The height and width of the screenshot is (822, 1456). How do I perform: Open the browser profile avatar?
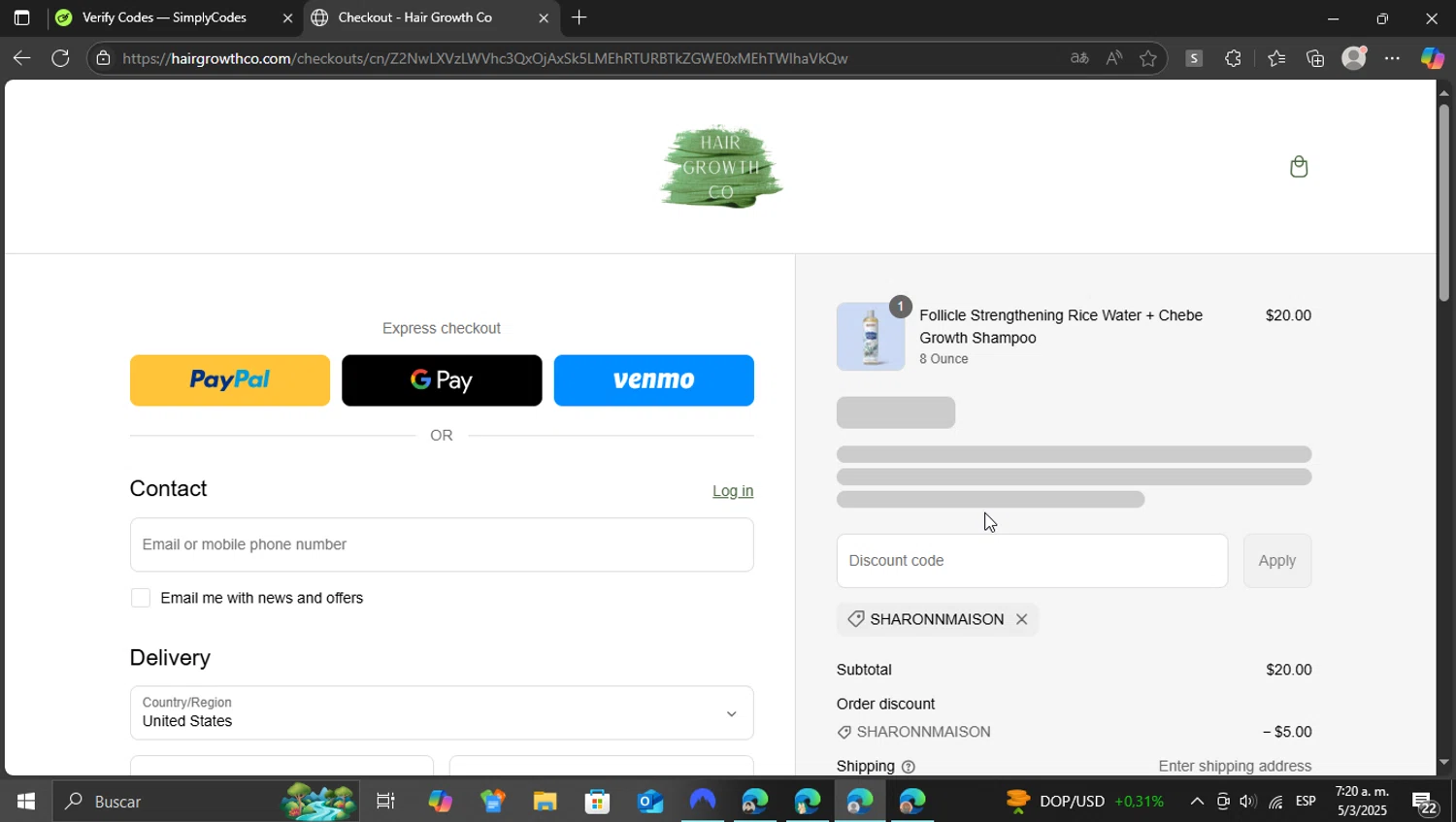click(x=1354, y=58)
